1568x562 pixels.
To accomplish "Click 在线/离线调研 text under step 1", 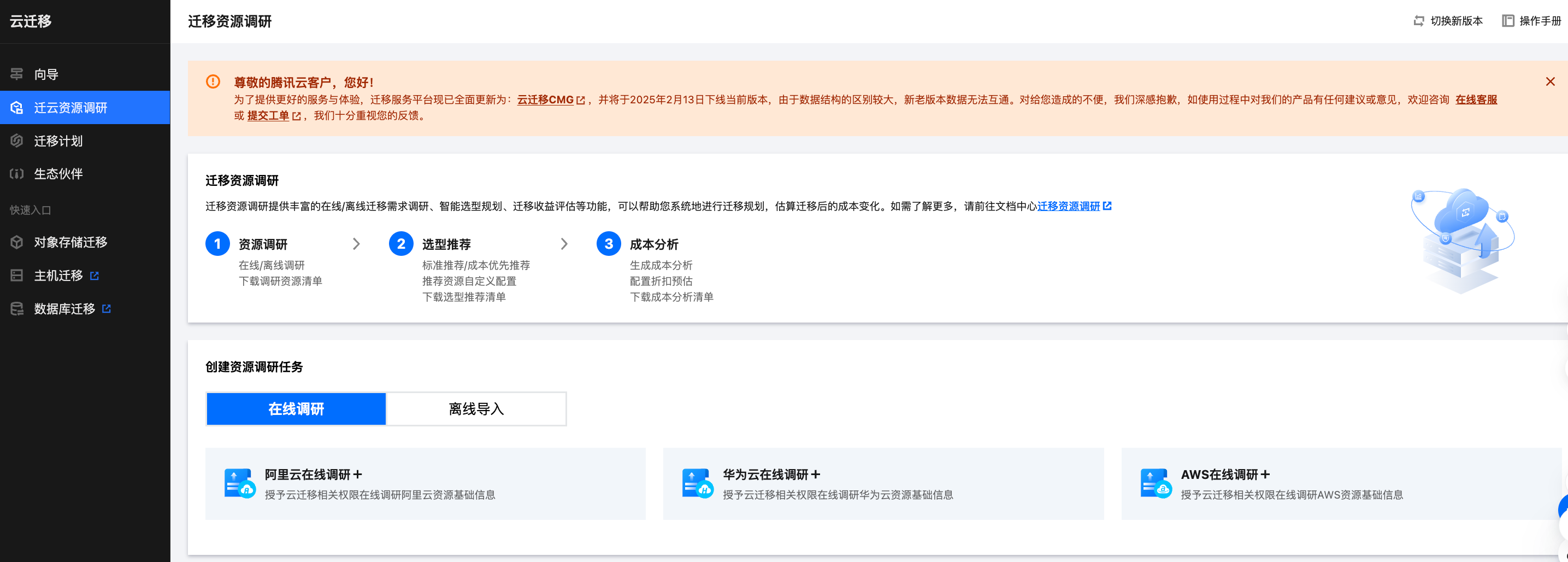I will (x=272, y=266).
